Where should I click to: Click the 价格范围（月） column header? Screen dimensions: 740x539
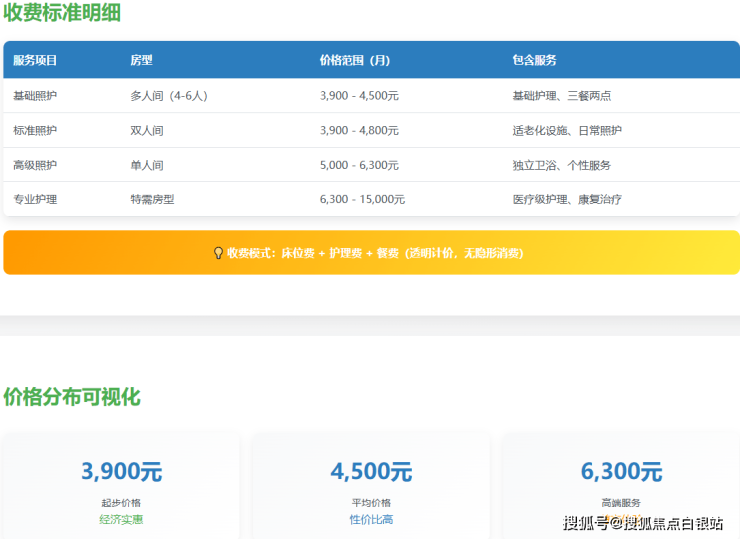click(x=355, y=60)
